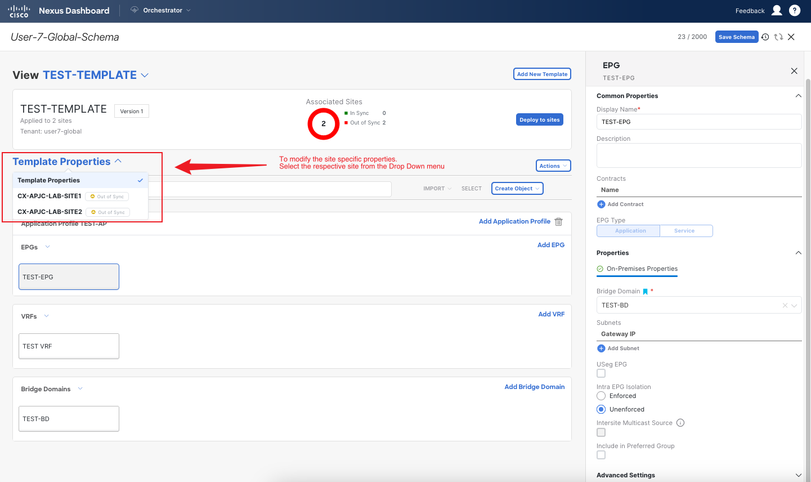
Task: Click the Add Bridge Domain link
Action: [x=534, y=386]
